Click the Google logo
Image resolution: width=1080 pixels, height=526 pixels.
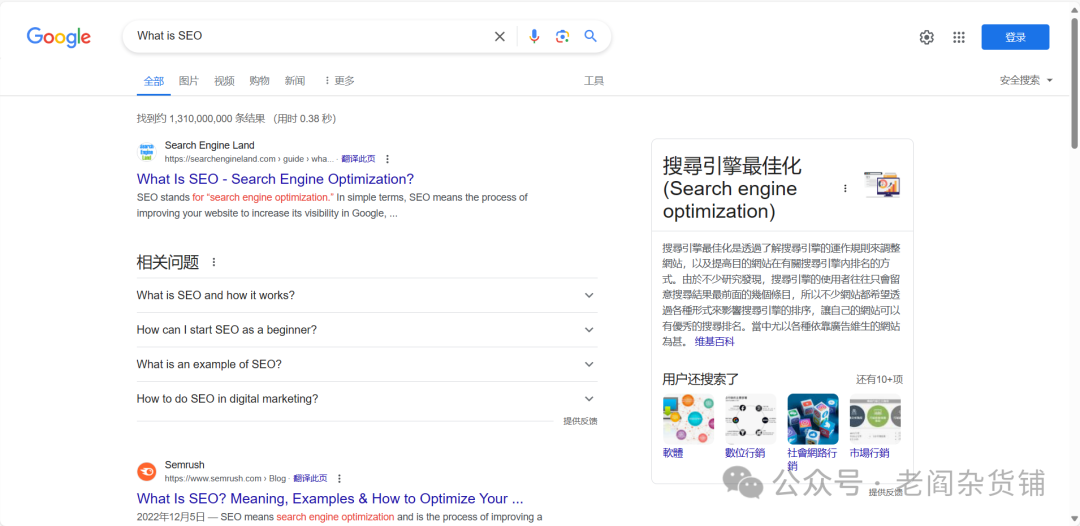click(59, 36)
